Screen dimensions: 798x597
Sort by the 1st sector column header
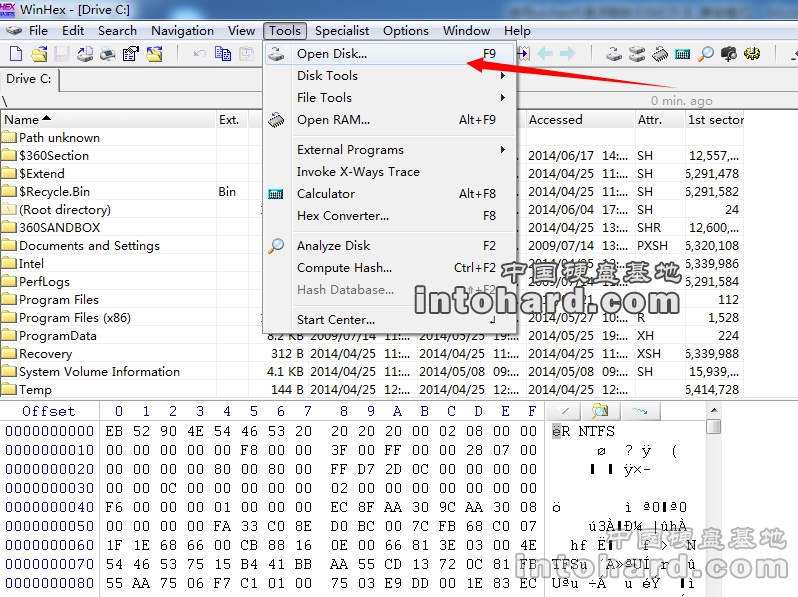pos(715,120)
